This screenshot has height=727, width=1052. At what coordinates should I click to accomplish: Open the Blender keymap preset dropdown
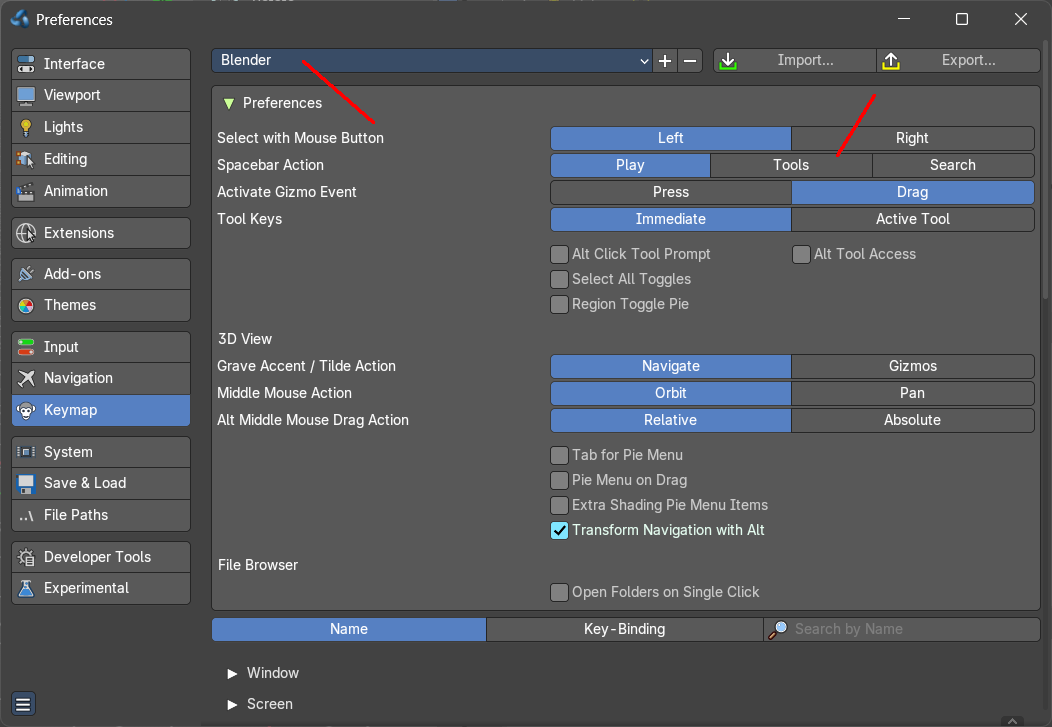click(432, 60)
